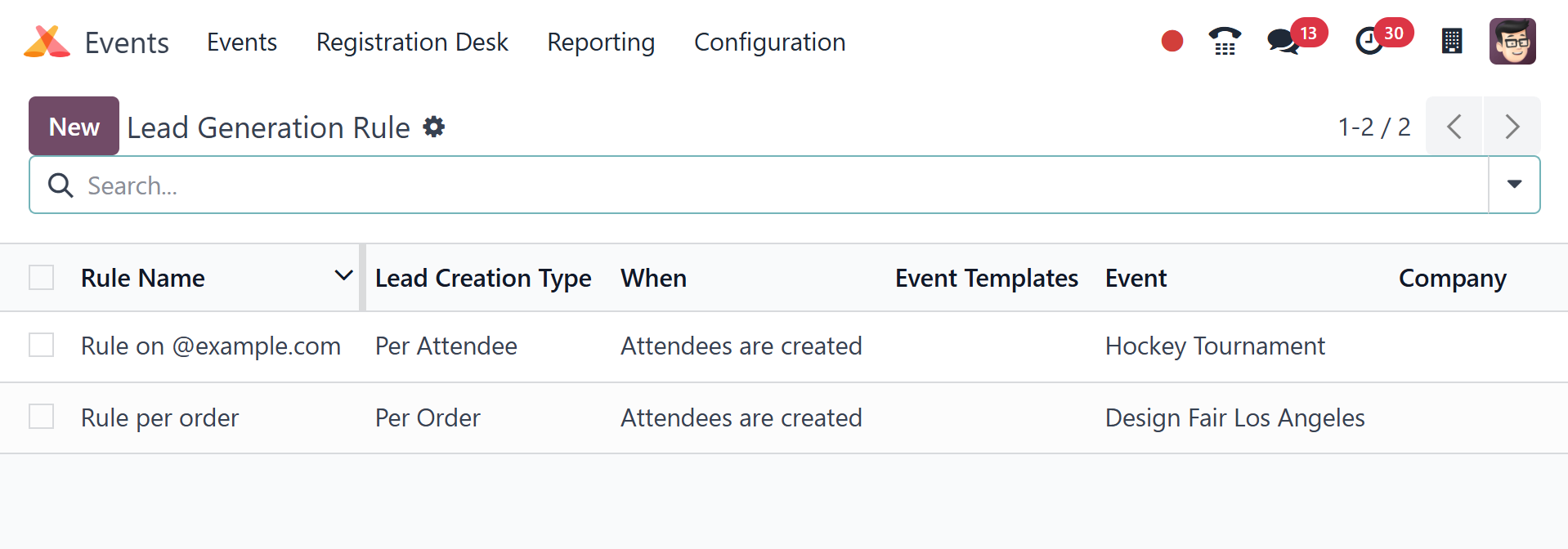Click into the Search input field
The width and height of the screenshot is (1568, 549).
(x=736, y=185)
